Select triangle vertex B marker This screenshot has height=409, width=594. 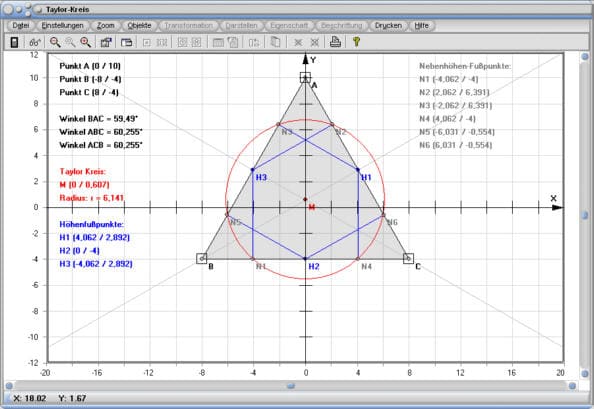tap(202, 259)
